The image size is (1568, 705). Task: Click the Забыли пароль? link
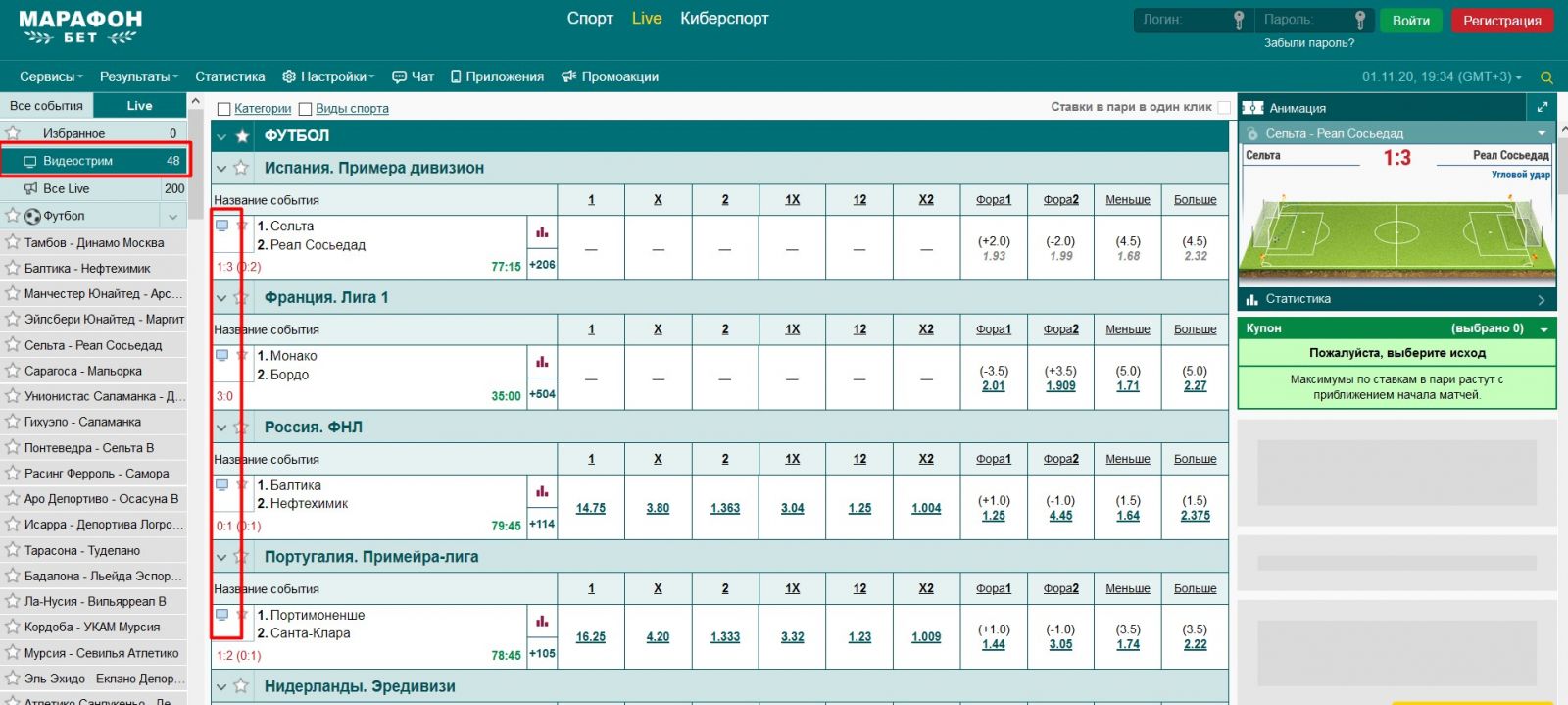point(1308,43)
